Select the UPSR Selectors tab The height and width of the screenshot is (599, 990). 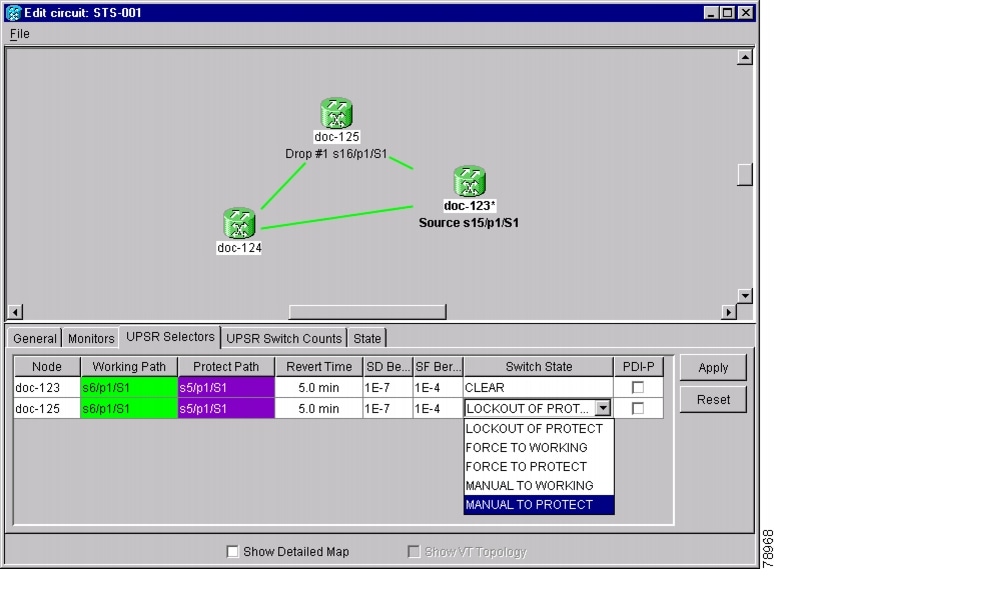click(x=170, y=337)
